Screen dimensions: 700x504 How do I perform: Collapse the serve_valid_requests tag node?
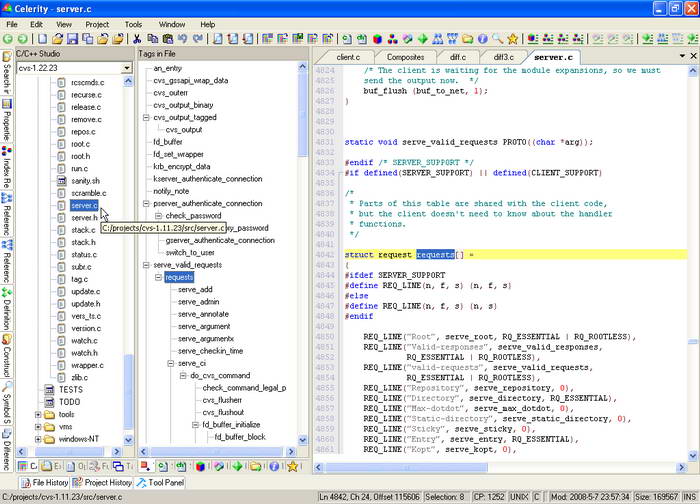(x=146, y=264)
